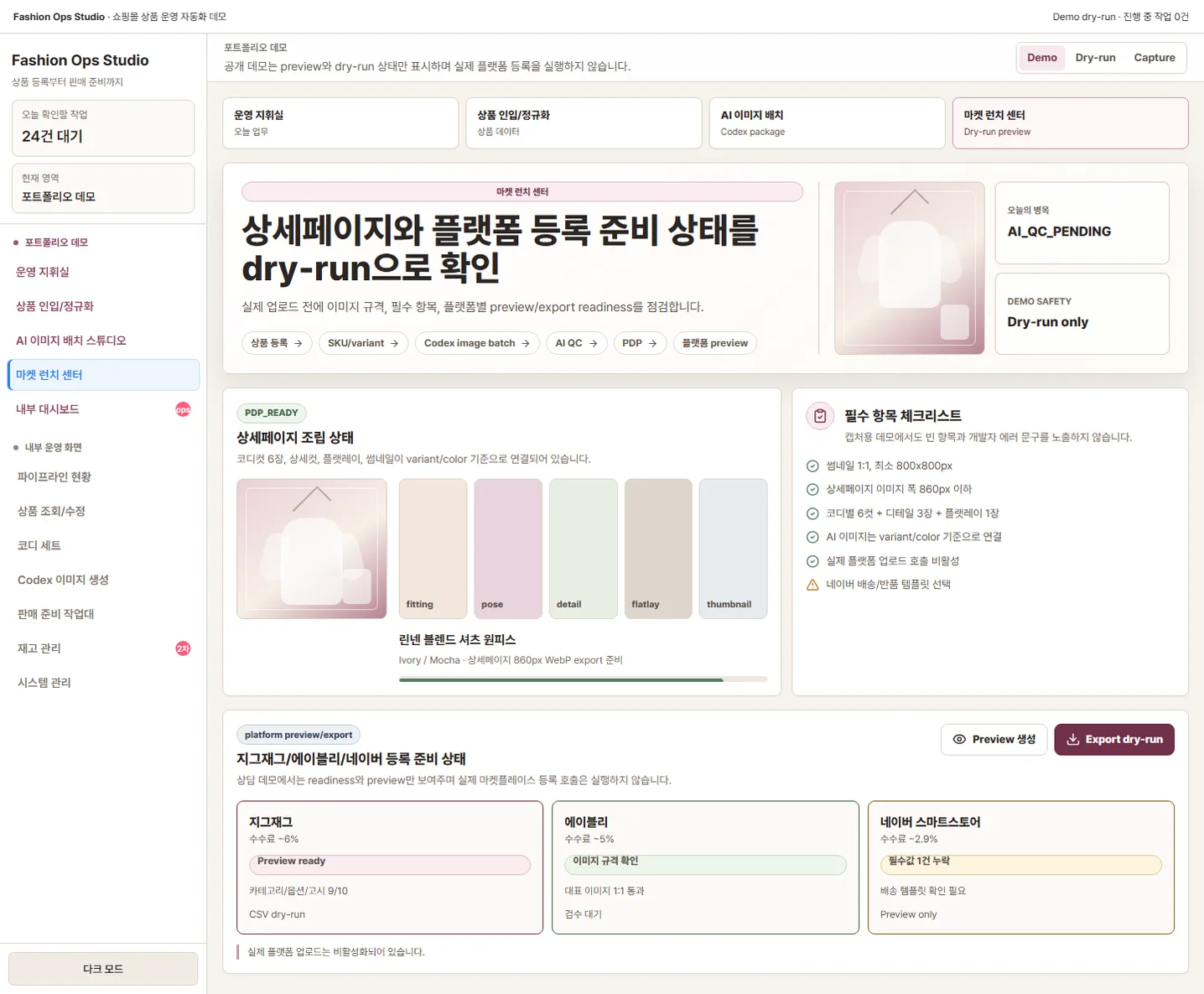Open 상품 조회/수정 in the sidebar
The width and height of the screenshot is (1204, 994).
pos(103,511)
